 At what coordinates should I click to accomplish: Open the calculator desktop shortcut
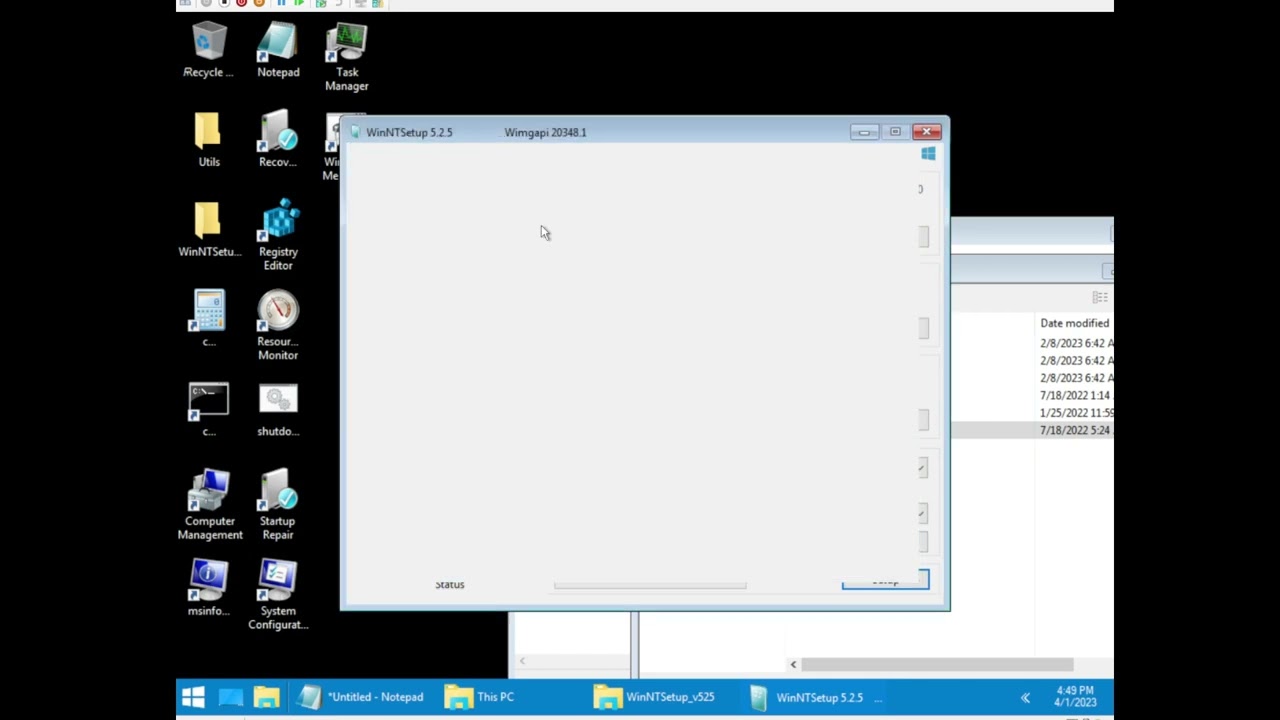point(208,320)
